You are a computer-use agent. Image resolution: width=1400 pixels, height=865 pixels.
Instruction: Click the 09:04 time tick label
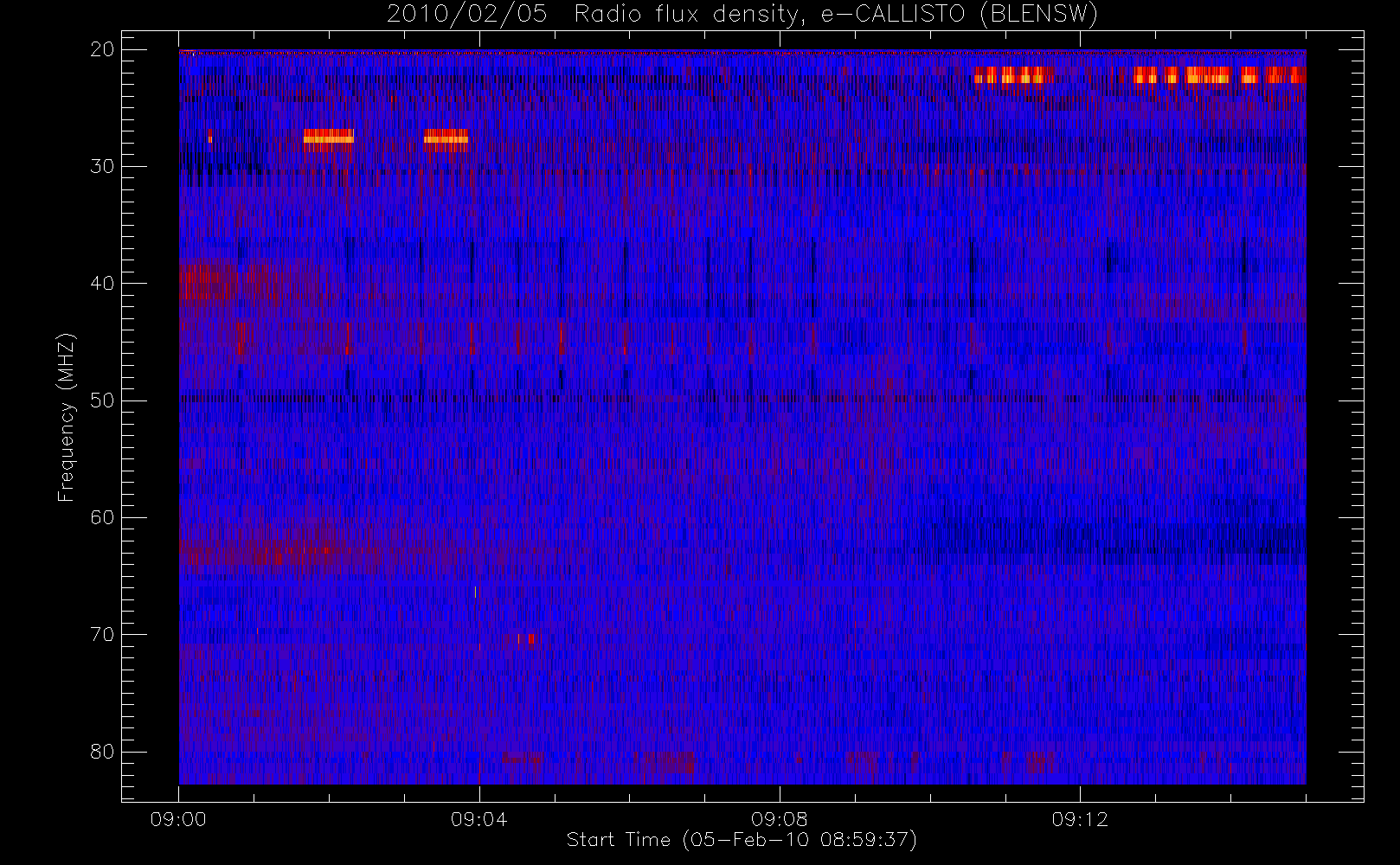pos(478,820)
